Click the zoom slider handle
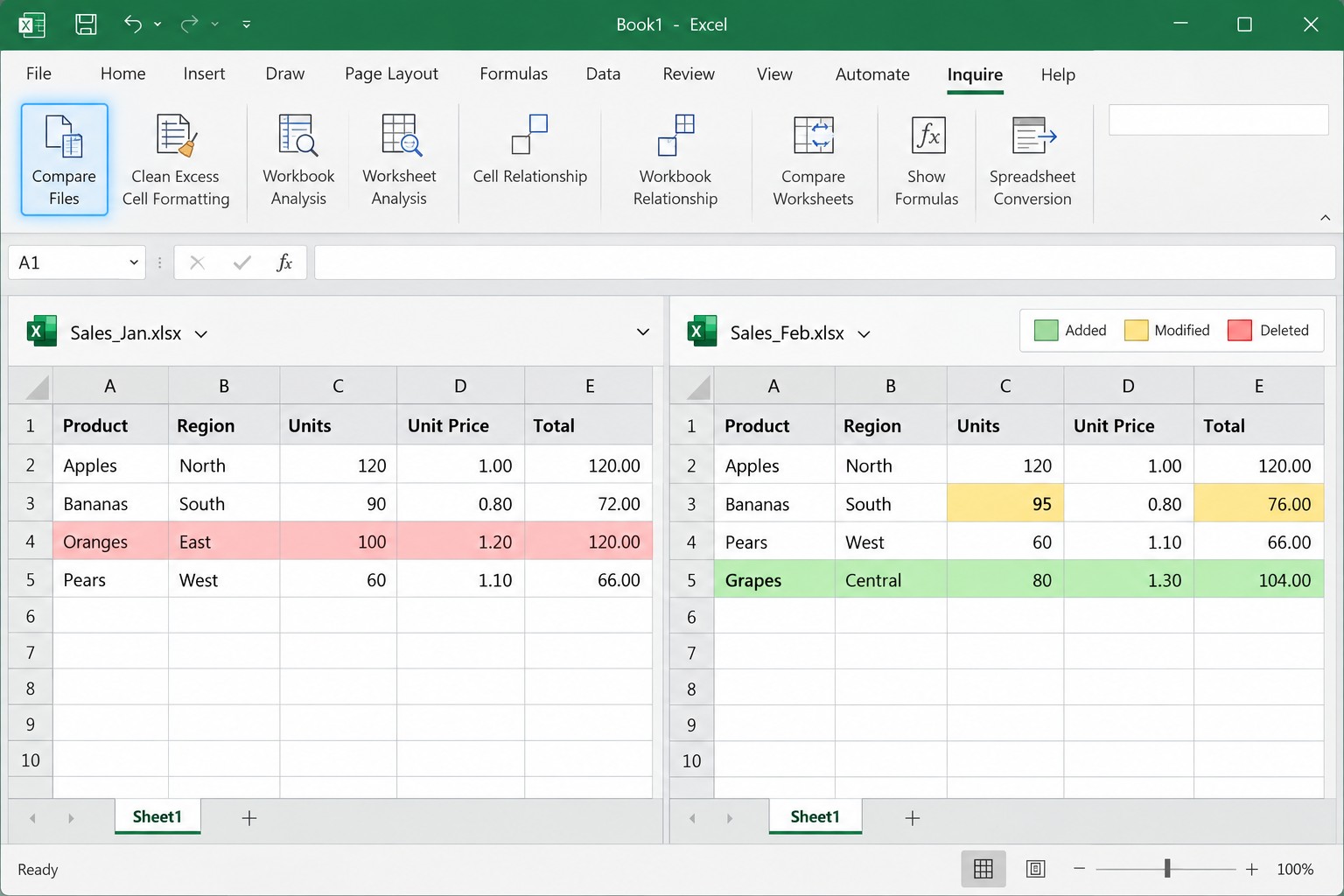The width and height of the screenshot is (1344, 896). [1167, 869]
